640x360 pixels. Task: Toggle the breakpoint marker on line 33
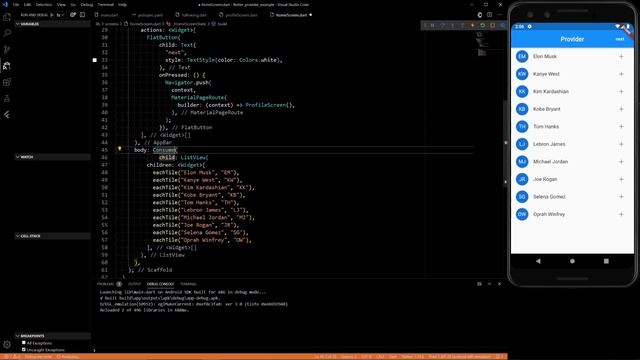coord(95,60)
